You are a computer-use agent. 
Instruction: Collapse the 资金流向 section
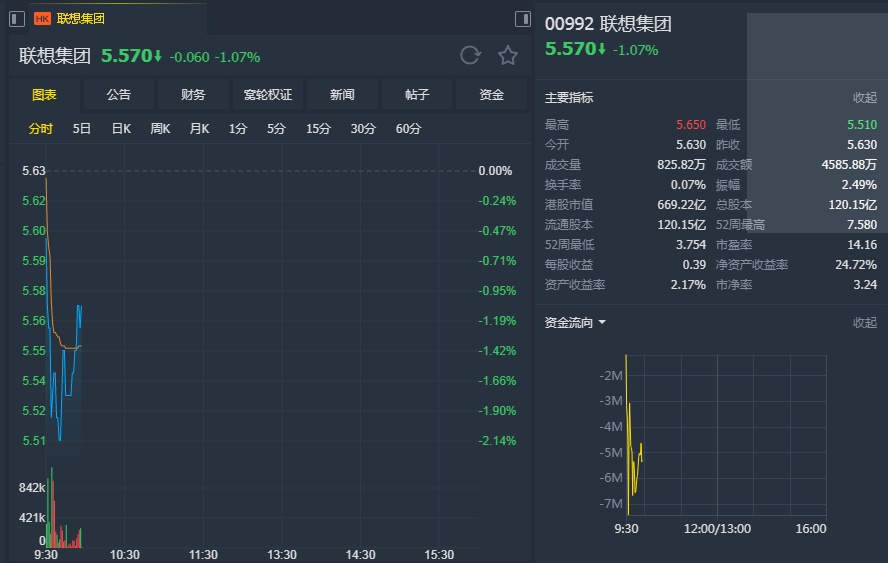click(864, 323)
